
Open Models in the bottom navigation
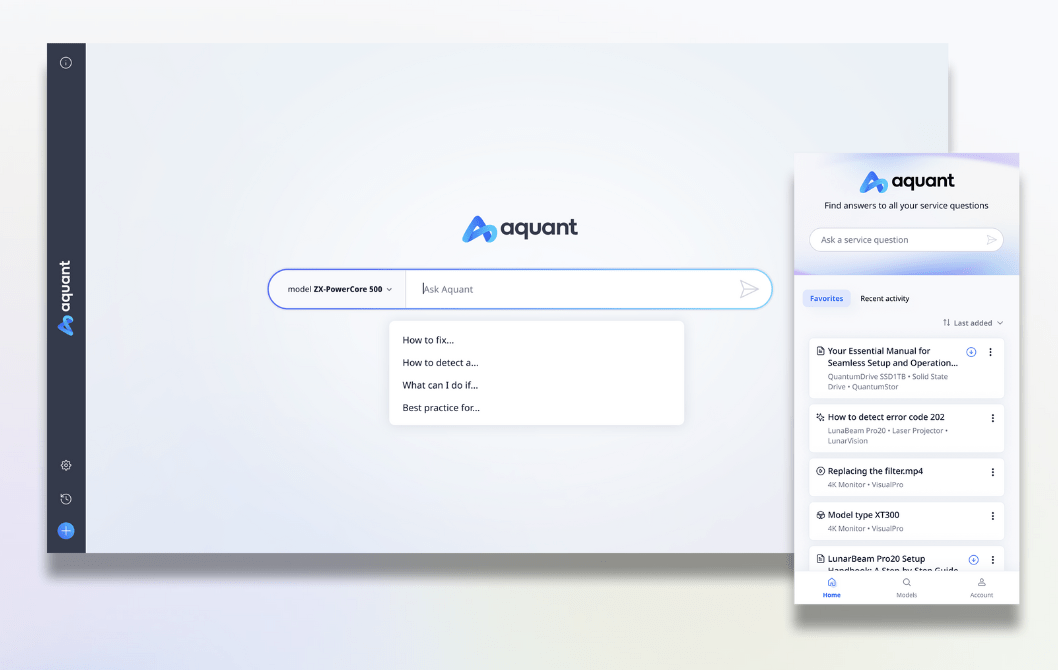(906, 588)
